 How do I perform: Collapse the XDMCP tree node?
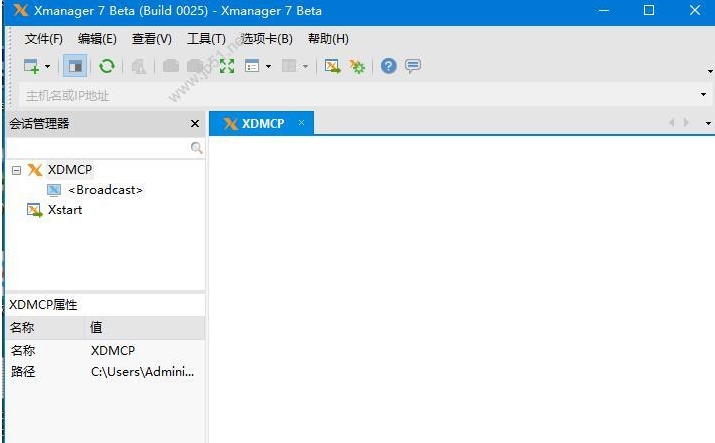point(16,170)
